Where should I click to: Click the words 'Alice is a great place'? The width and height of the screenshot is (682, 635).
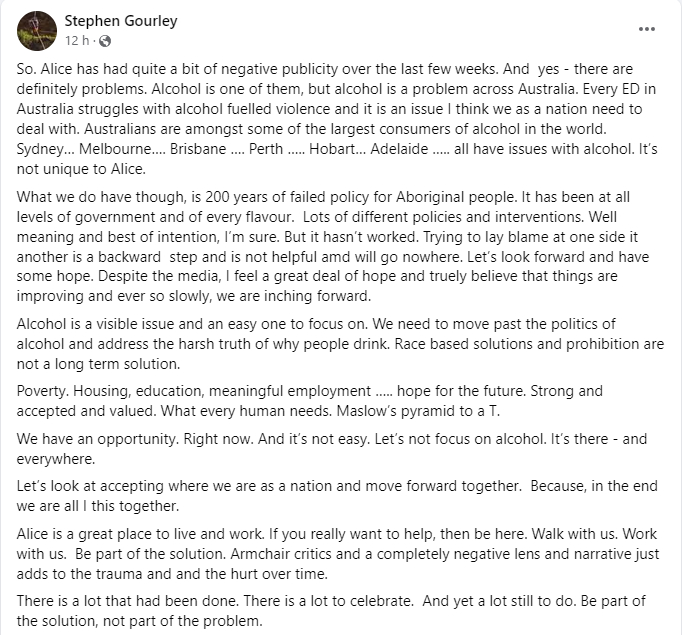(85, 534)
